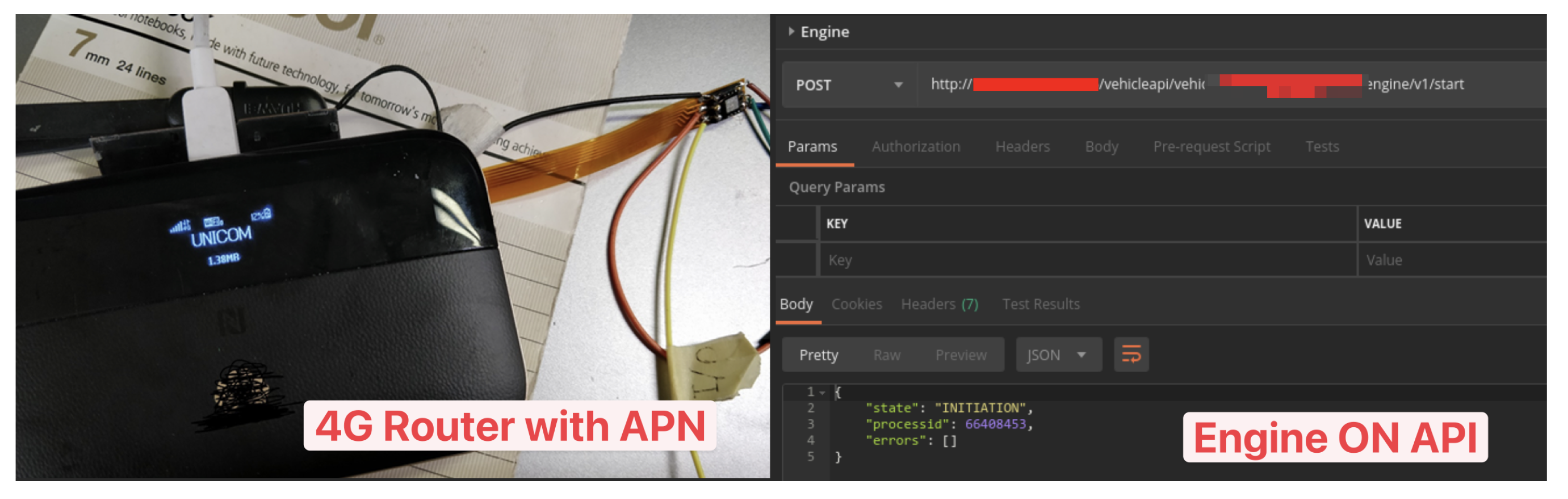Open the response Headers (7) tab
1568x499 pixels.
pos(939,304)
